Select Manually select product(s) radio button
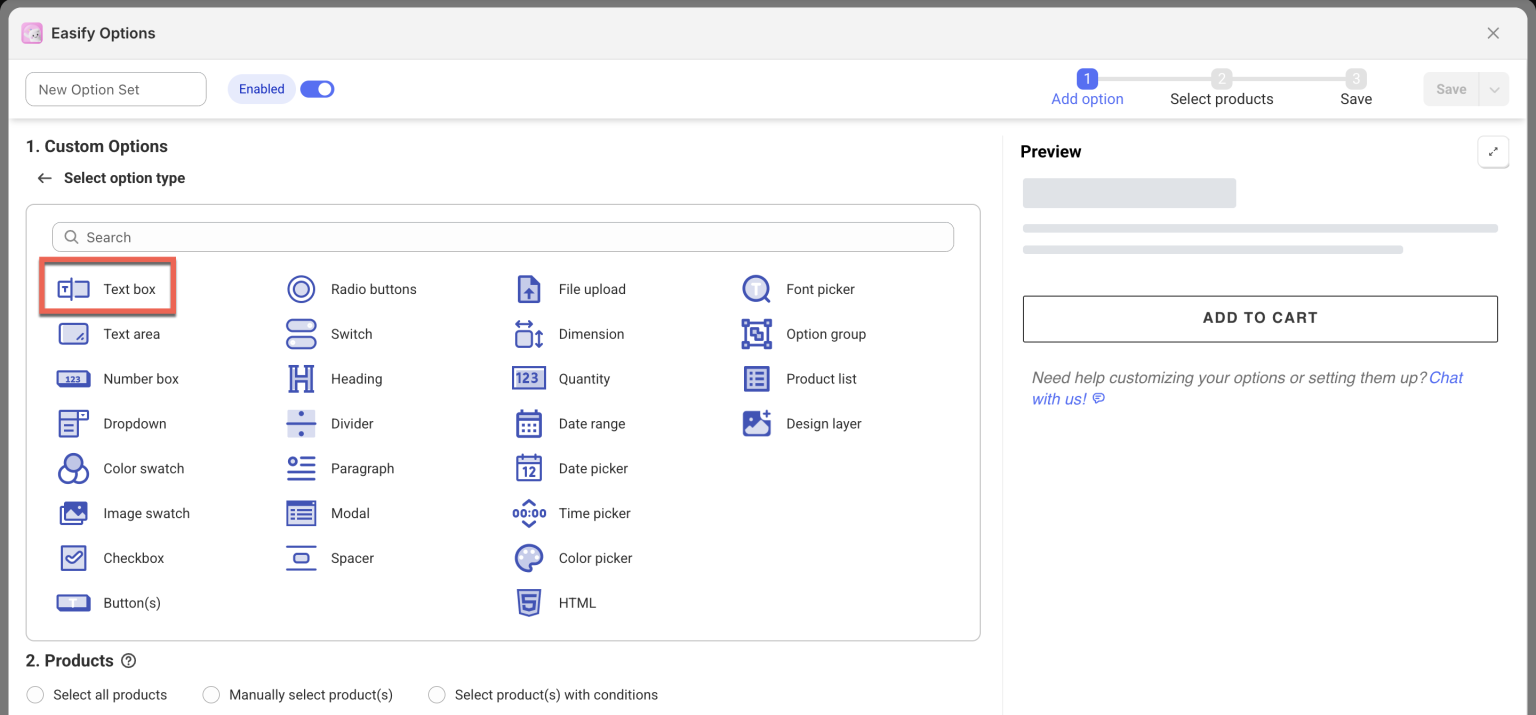 (x=211, y=695)
